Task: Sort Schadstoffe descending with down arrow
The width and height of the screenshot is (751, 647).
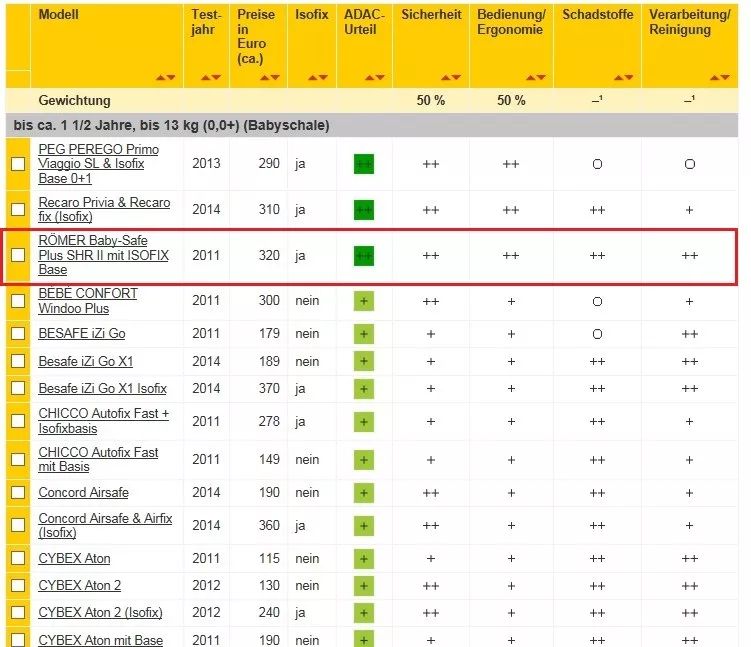Action: click(629, 77)
